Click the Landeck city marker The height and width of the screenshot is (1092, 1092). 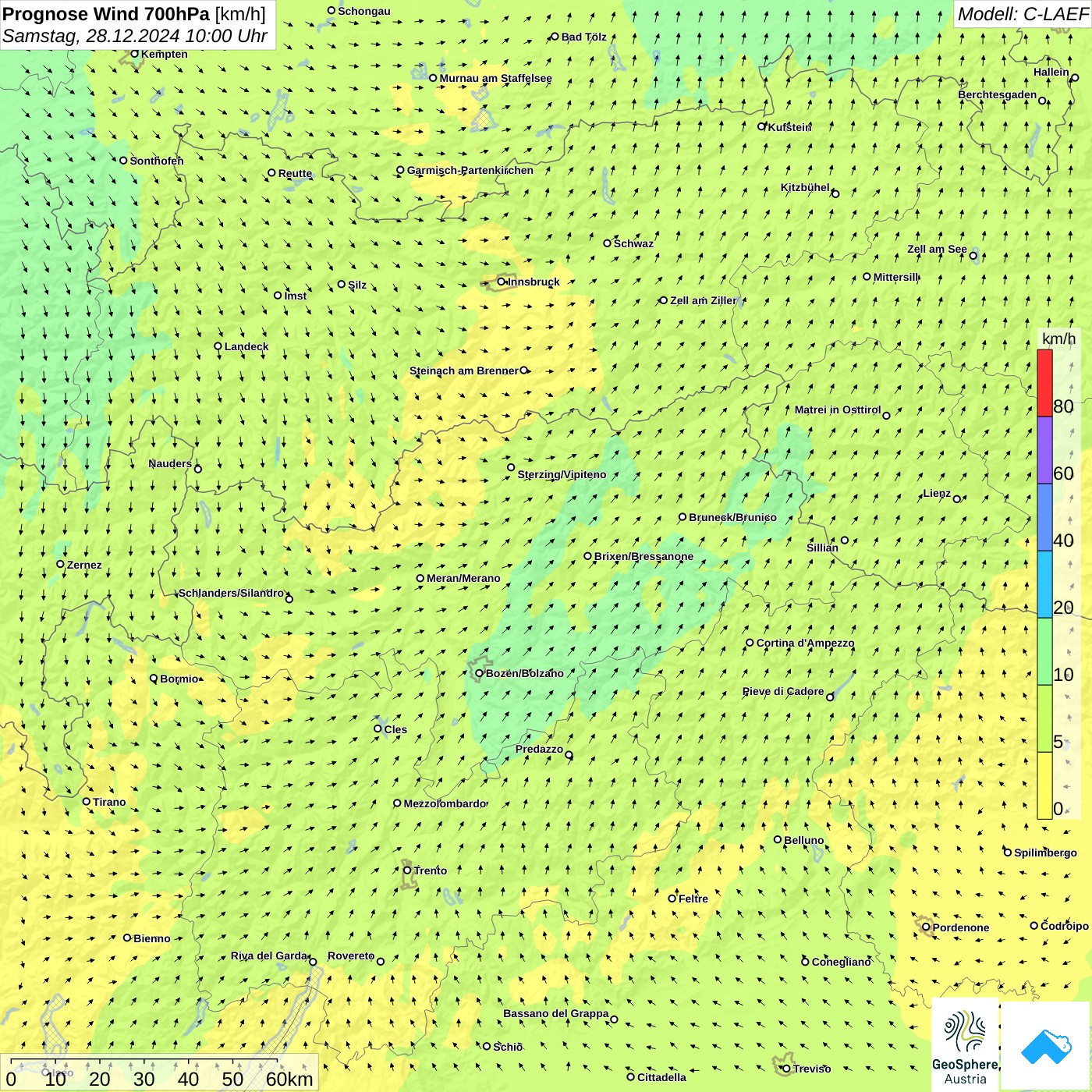coord(218,346)
